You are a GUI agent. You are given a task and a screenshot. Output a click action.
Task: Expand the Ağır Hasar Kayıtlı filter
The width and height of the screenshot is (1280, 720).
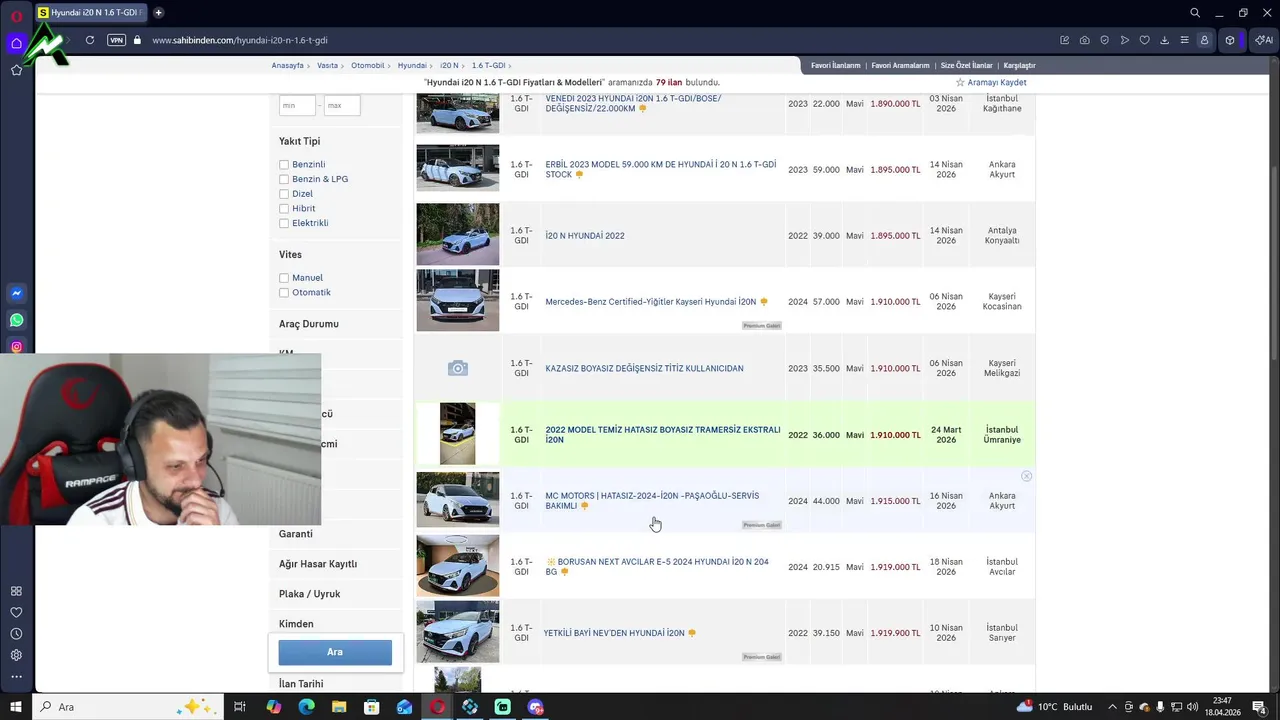point(318,564)
